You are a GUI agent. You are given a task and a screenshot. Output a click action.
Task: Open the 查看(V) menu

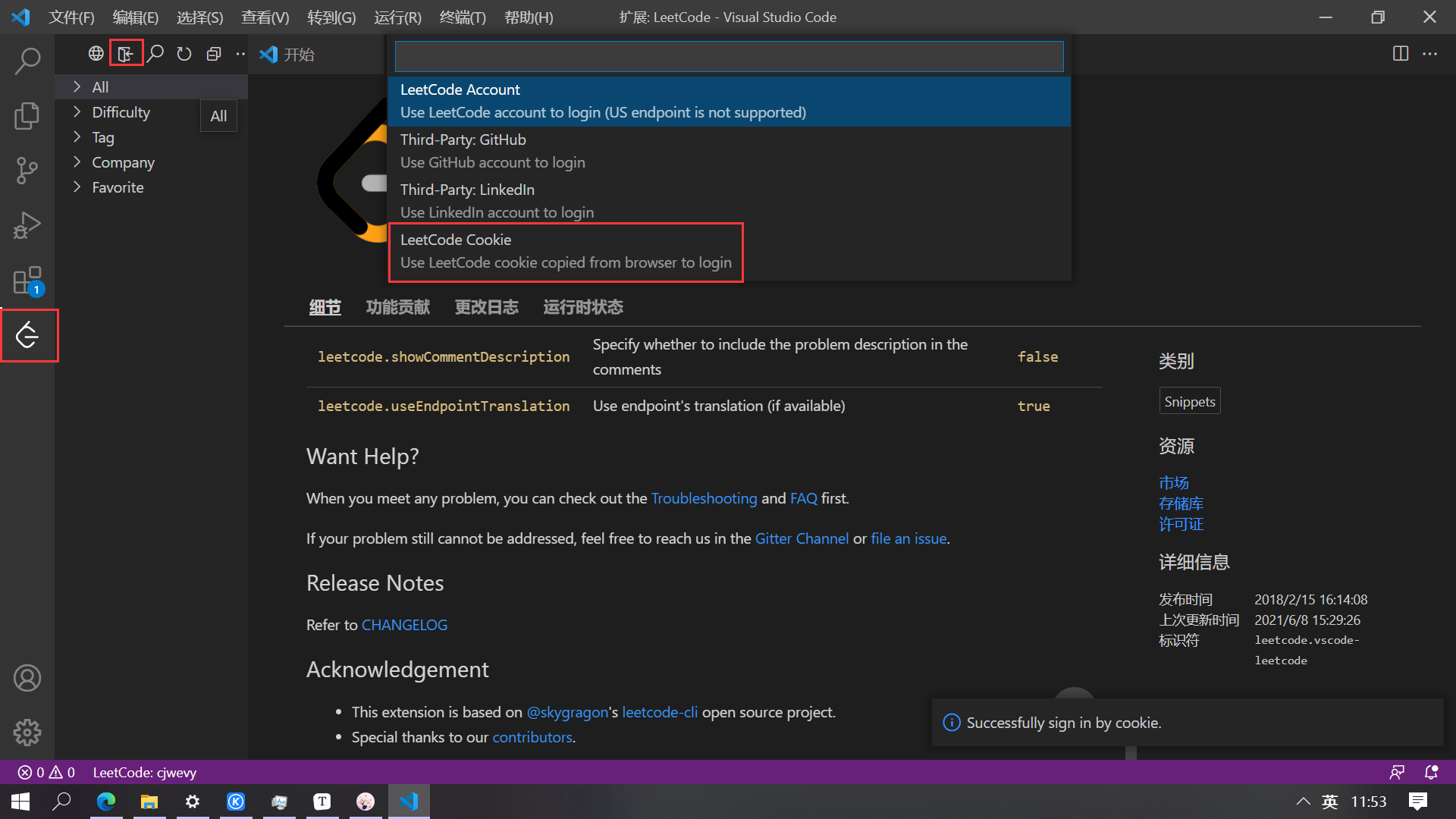tap(265, 17)
